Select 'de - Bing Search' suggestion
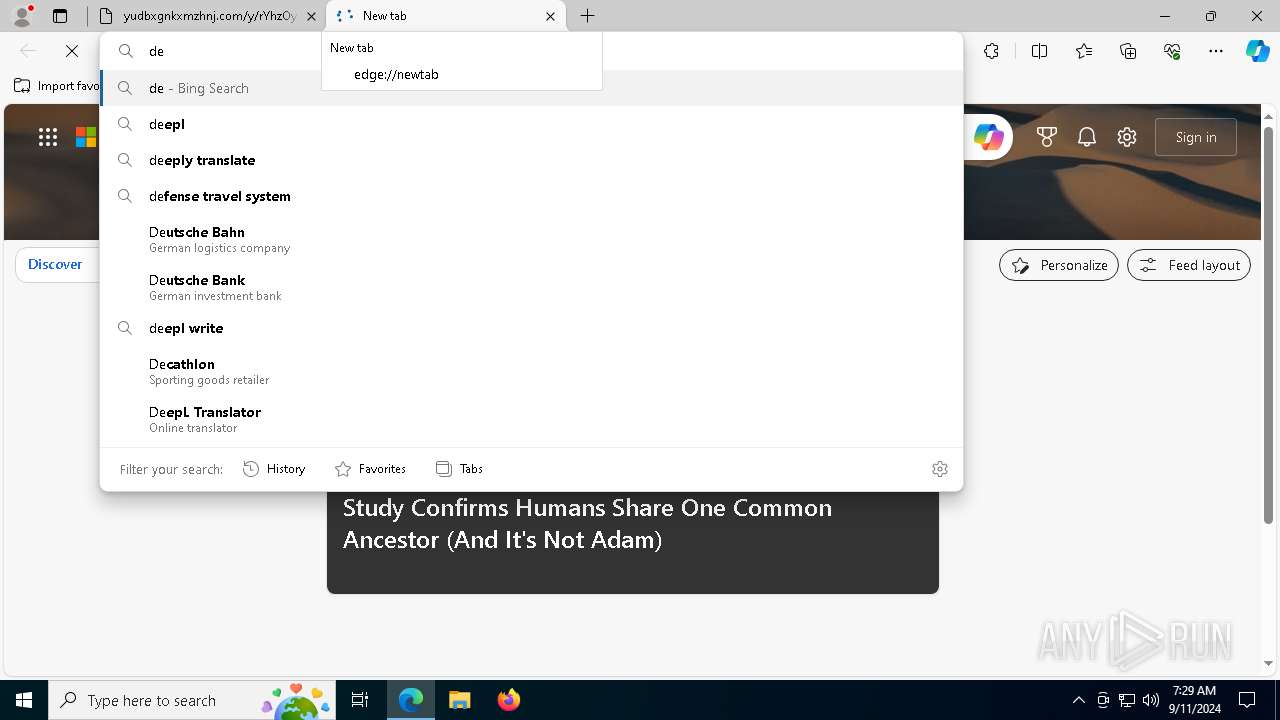1280x720 pixels. coord(531,88)
